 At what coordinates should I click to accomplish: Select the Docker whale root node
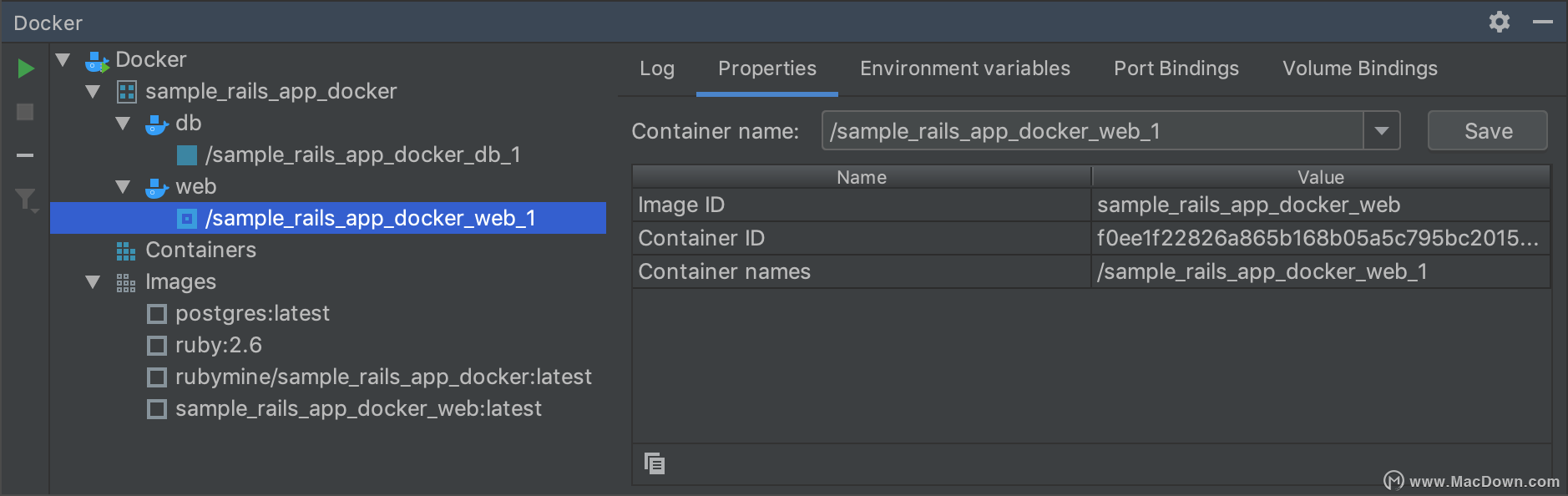[135, 59]
